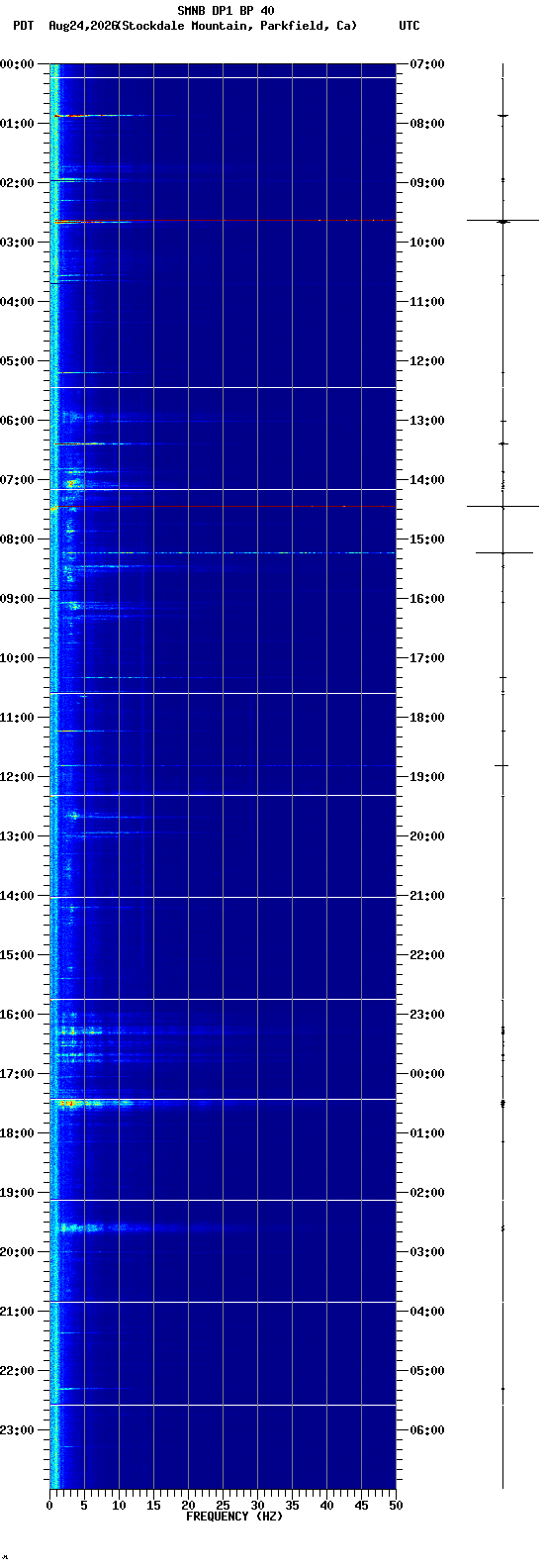This screenshot has height=1568, width=546.
Task: Click the PDT time label '01:00'
Action: pyautogui.click(x=17, y=124)
